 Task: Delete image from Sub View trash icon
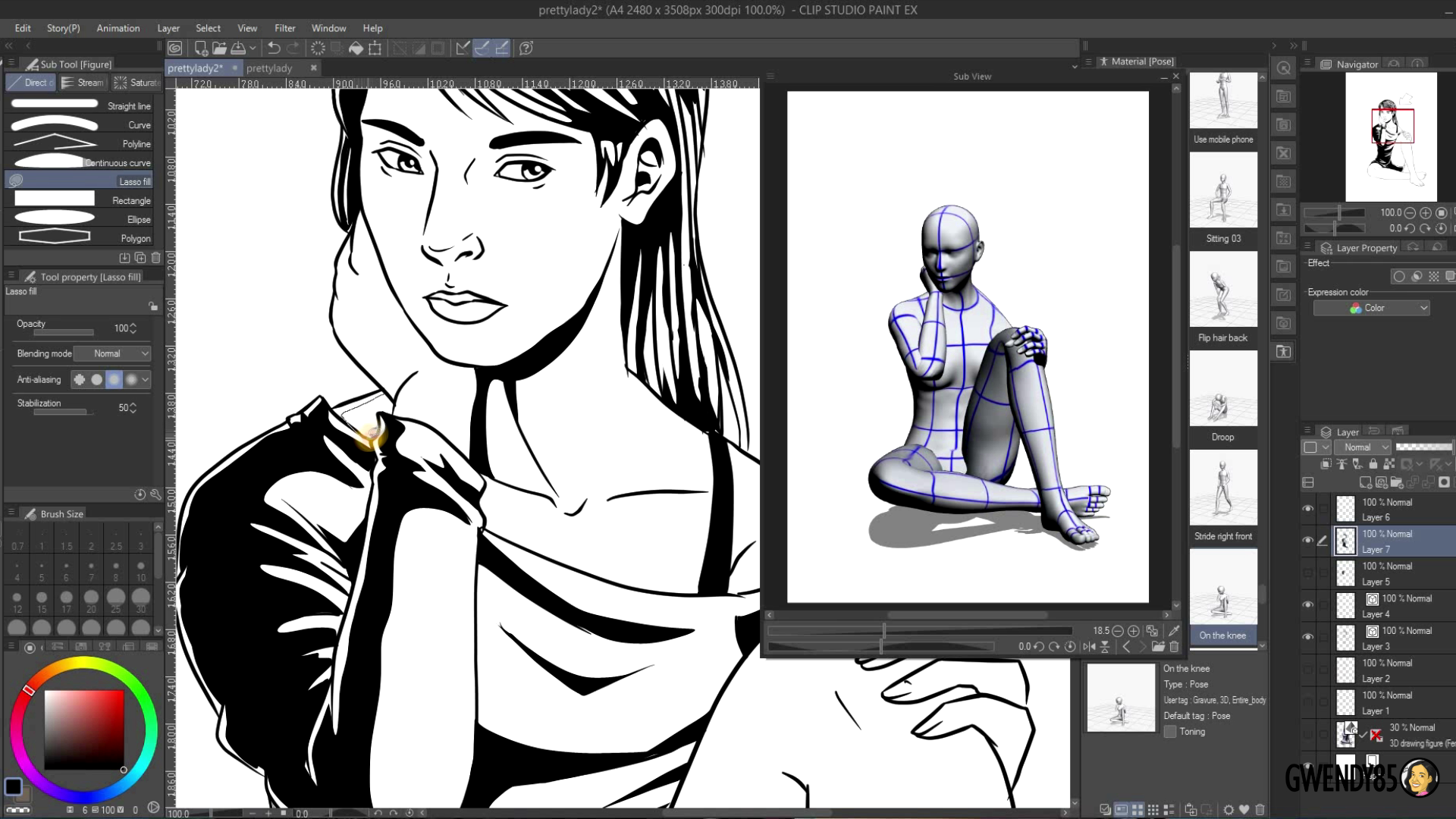click(x=1174, y=647)
